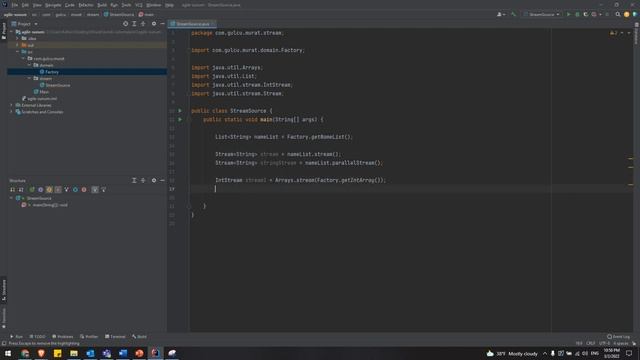
Task: Toggle green Structure filter icon
Action: click(32, 190)
